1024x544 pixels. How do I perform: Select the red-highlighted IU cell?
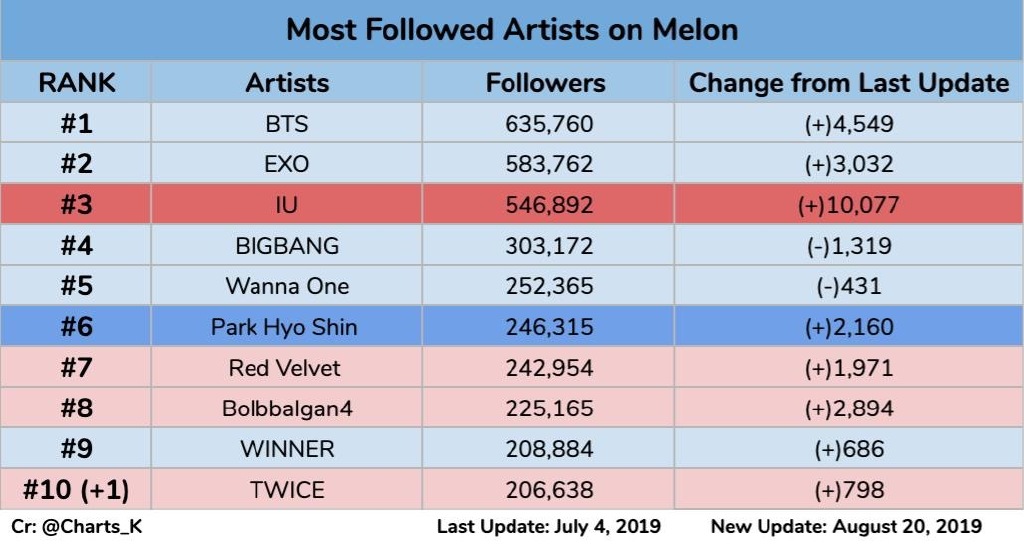(x=287, y=204)
